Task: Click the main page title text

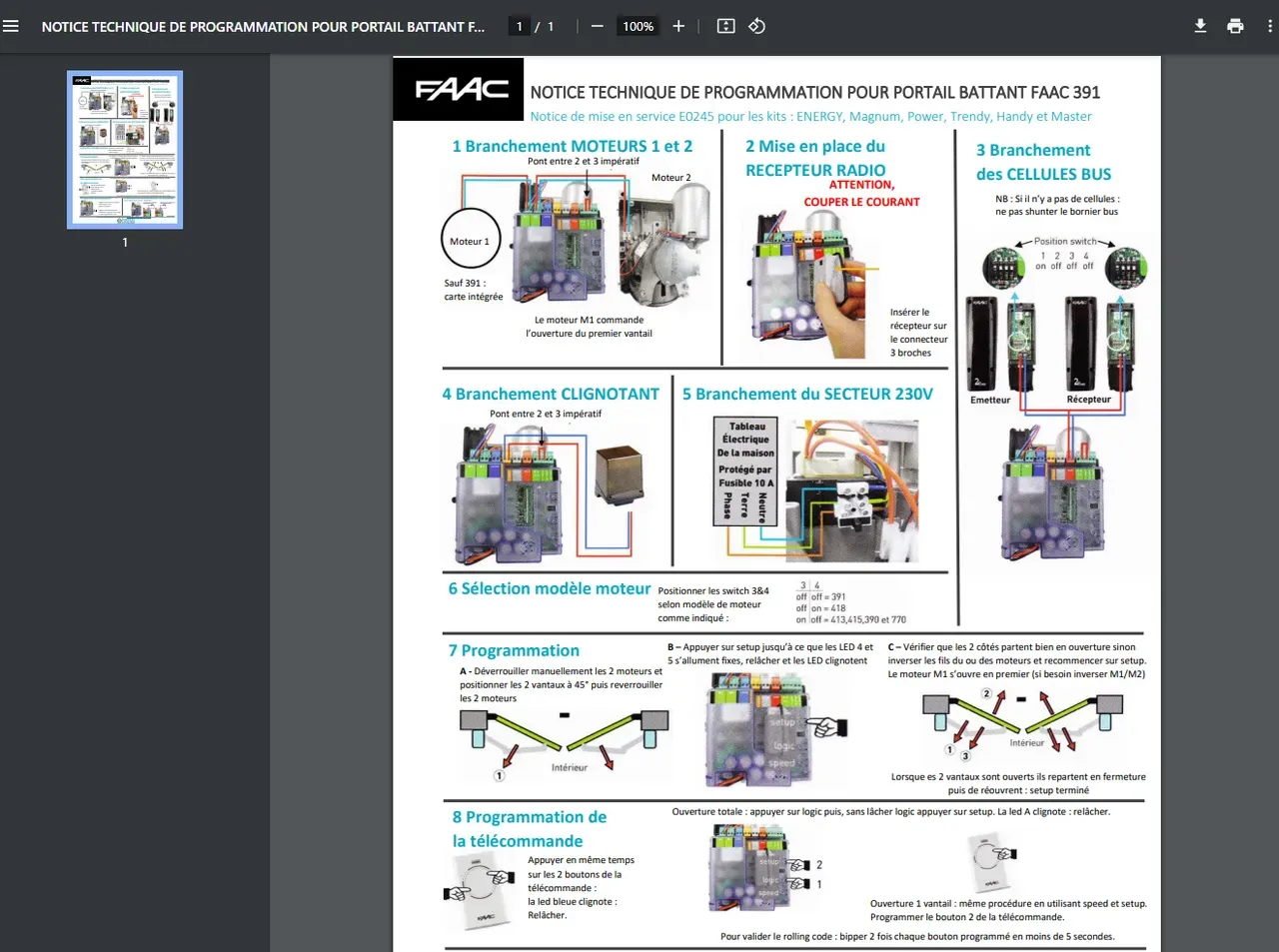Action: tap(815, 92)
